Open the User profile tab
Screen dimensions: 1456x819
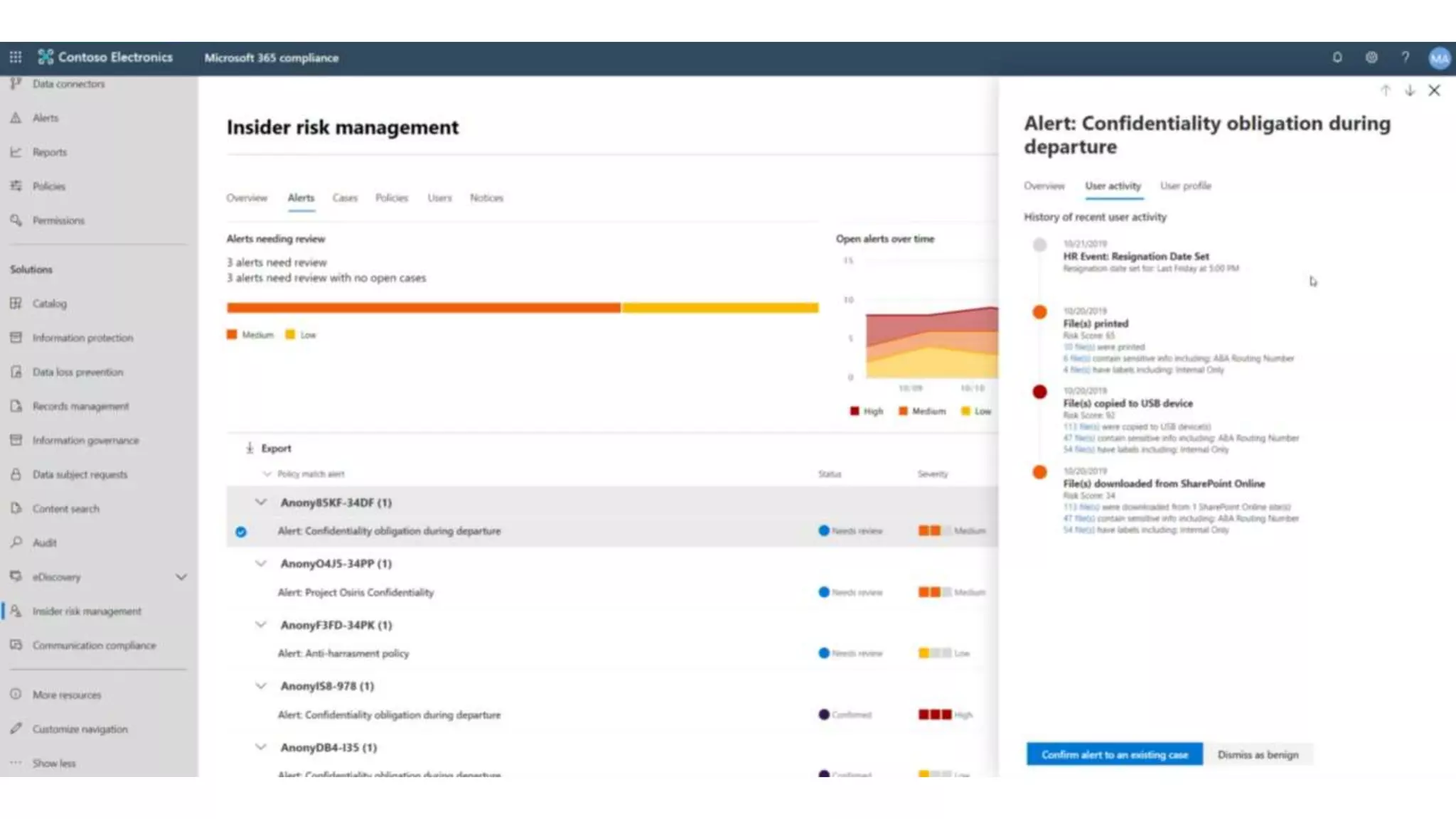[1185, 186]
